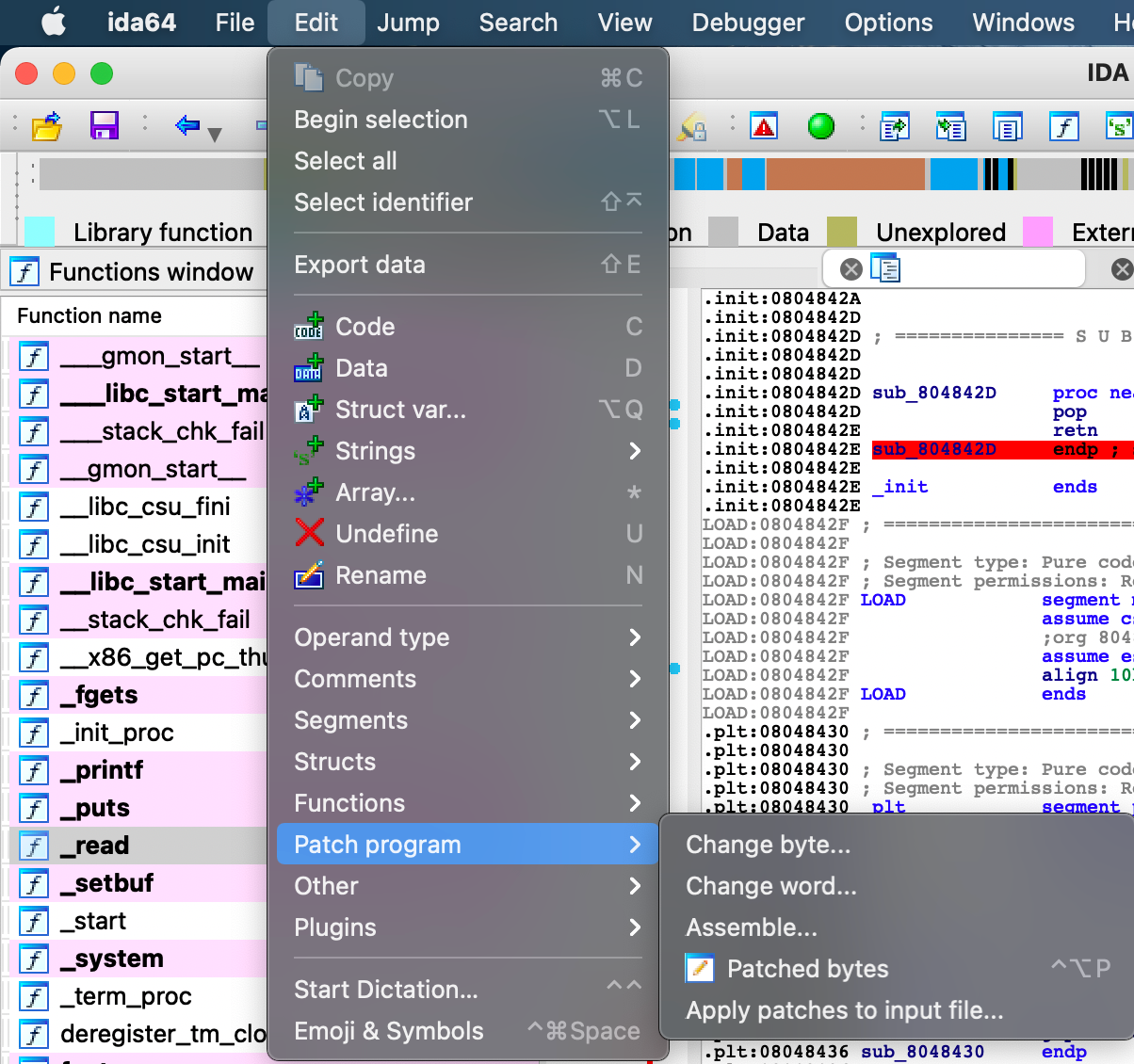Jump back with the blue arrow icon

click(x=187, y=124)
